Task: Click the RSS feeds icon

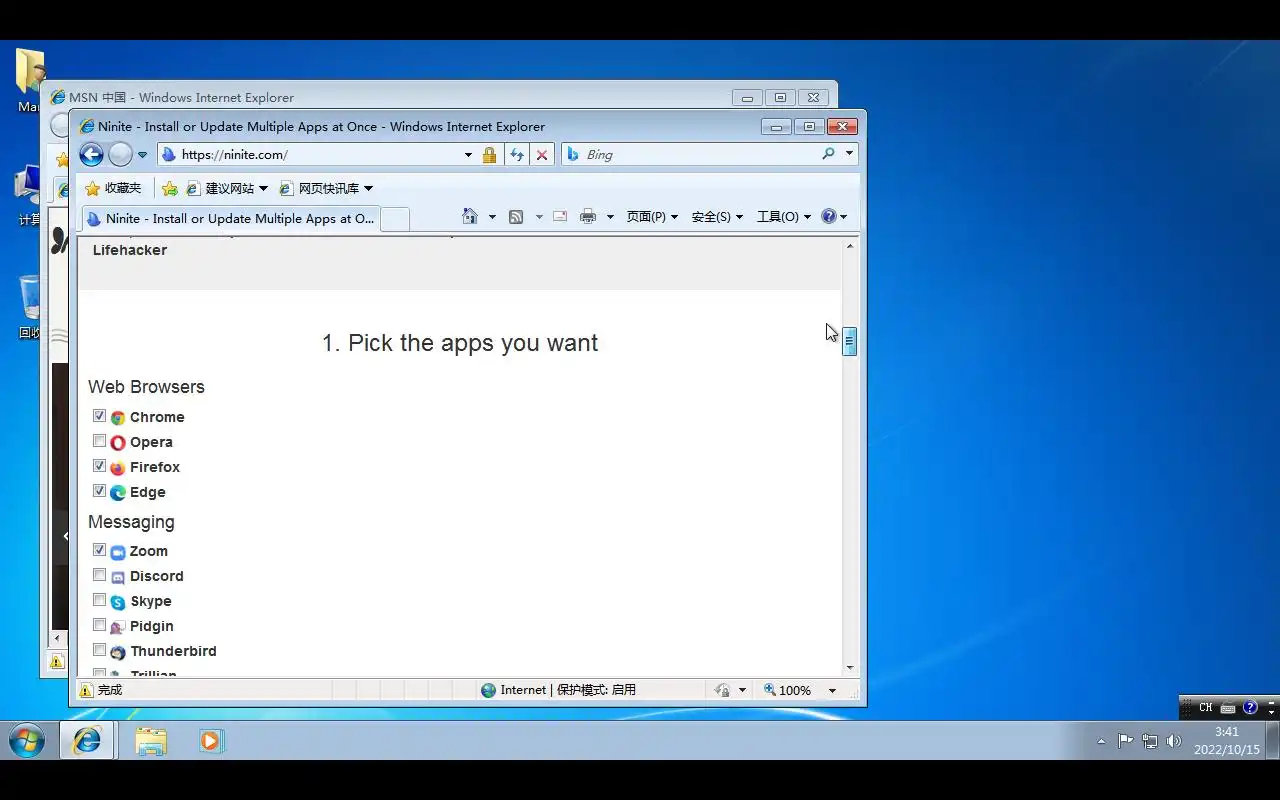Action: tap(516, 216)
